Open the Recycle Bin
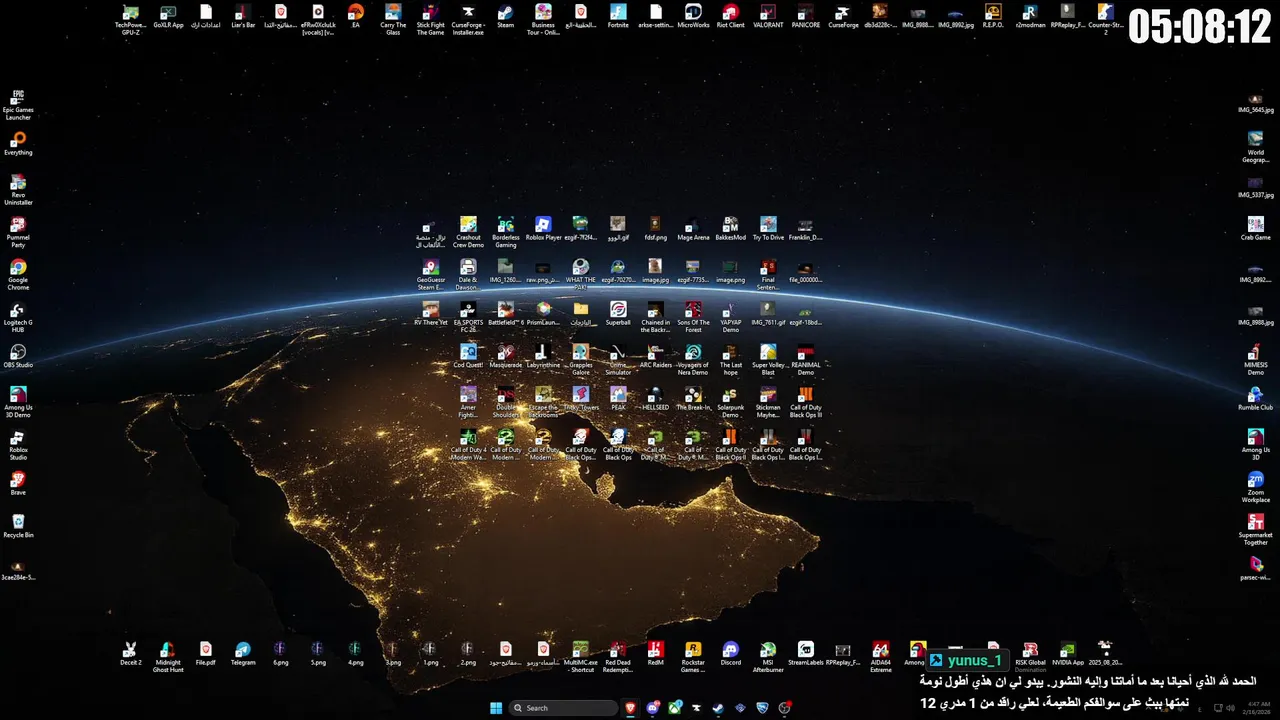 18,527
